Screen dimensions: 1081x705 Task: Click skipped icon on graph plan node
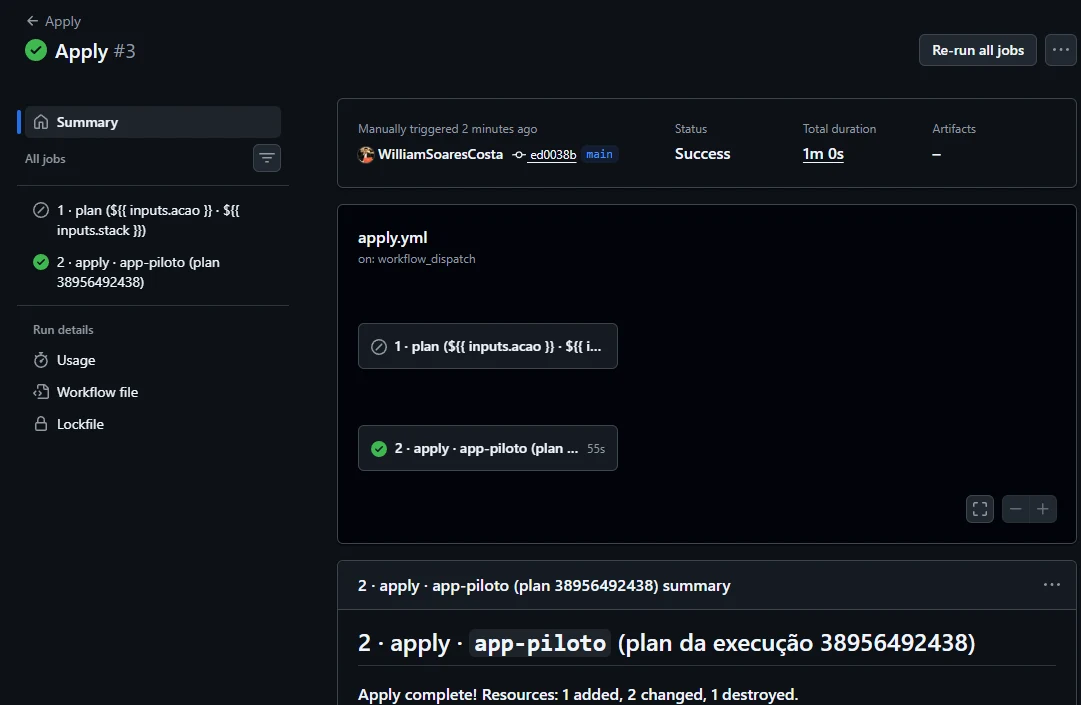(379, 347)
